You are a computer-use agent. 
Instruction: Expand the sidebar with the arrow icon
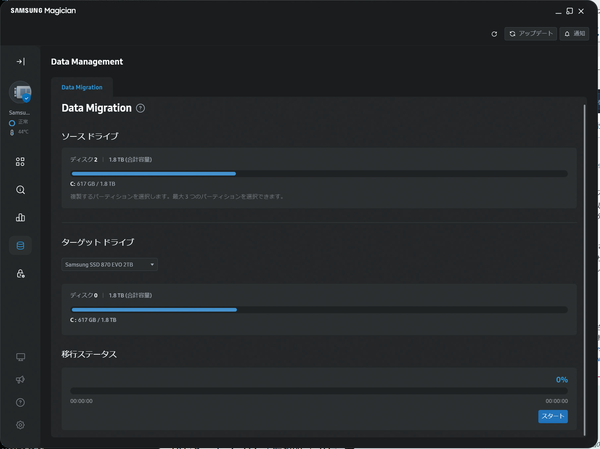coord(21,61)
